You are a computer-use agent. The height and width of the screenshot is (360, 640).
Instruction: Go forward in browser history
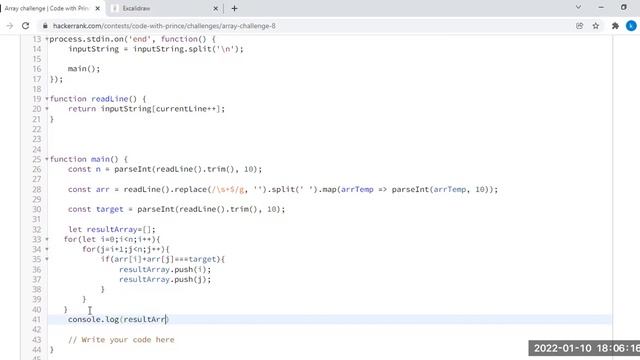9,26
